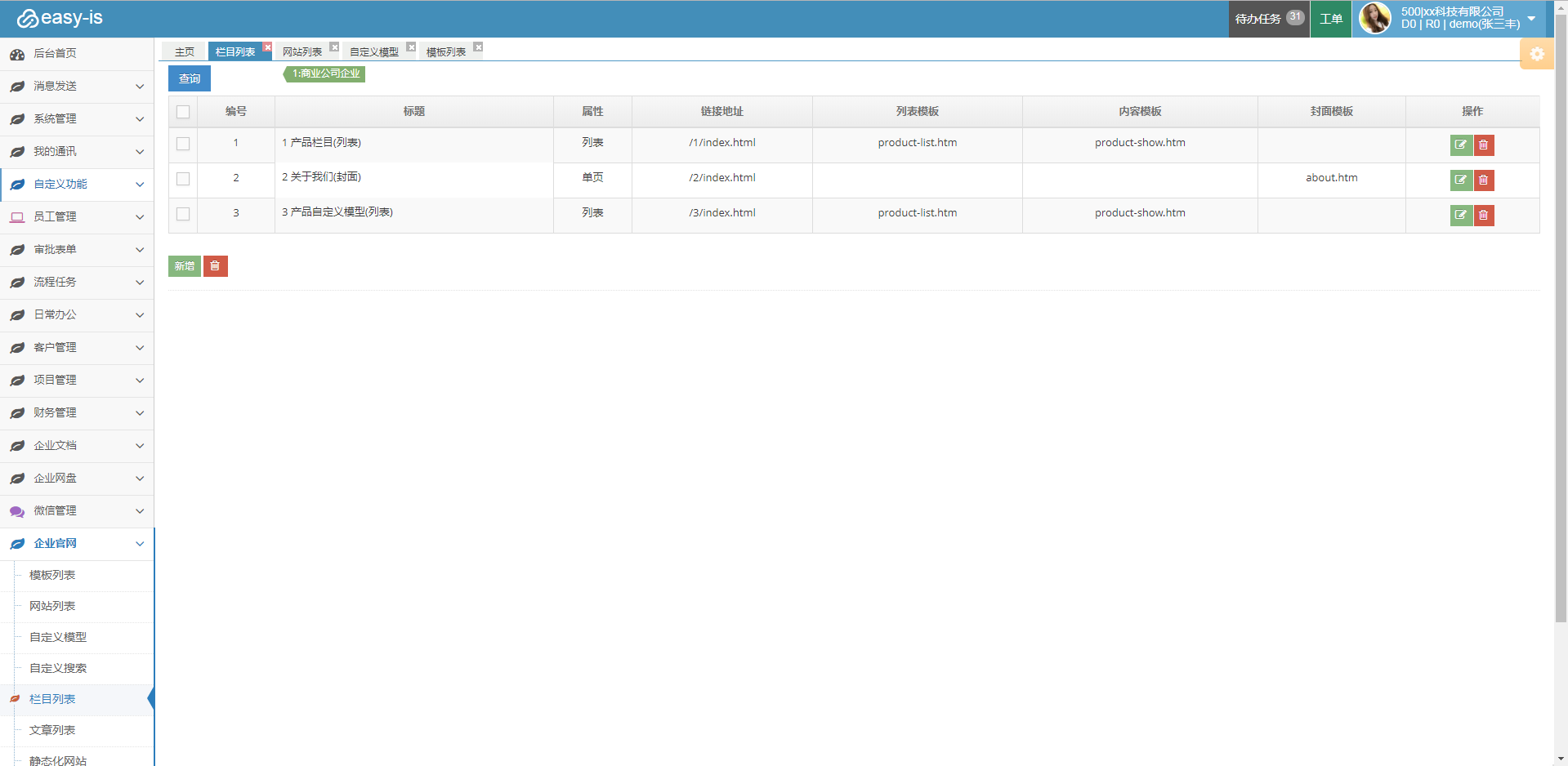1568x766 pixels.
Task: Open 文章列表 in sidebar submenu
Action: click(52, 730)
